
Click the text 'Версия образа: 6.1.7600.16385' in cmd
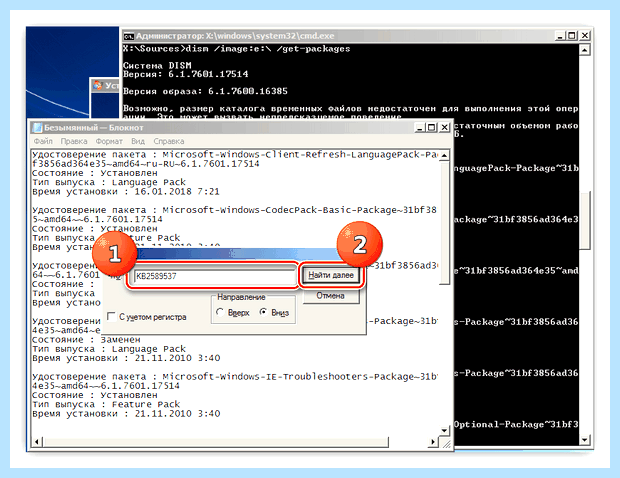pyautogui.click(x=205, y=91)
